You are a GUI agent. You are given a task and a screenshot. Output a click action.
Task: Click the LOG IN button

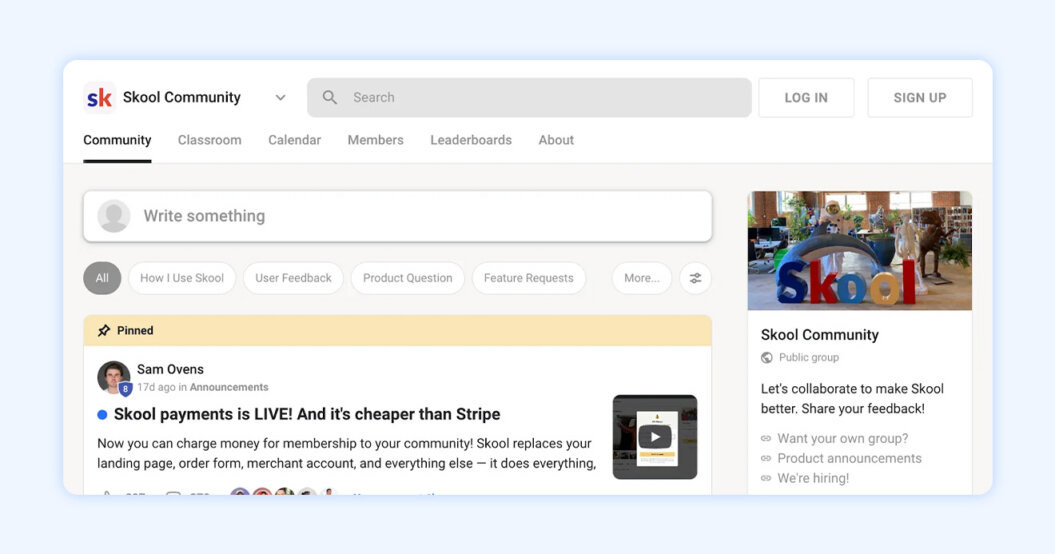pos(806,98)
